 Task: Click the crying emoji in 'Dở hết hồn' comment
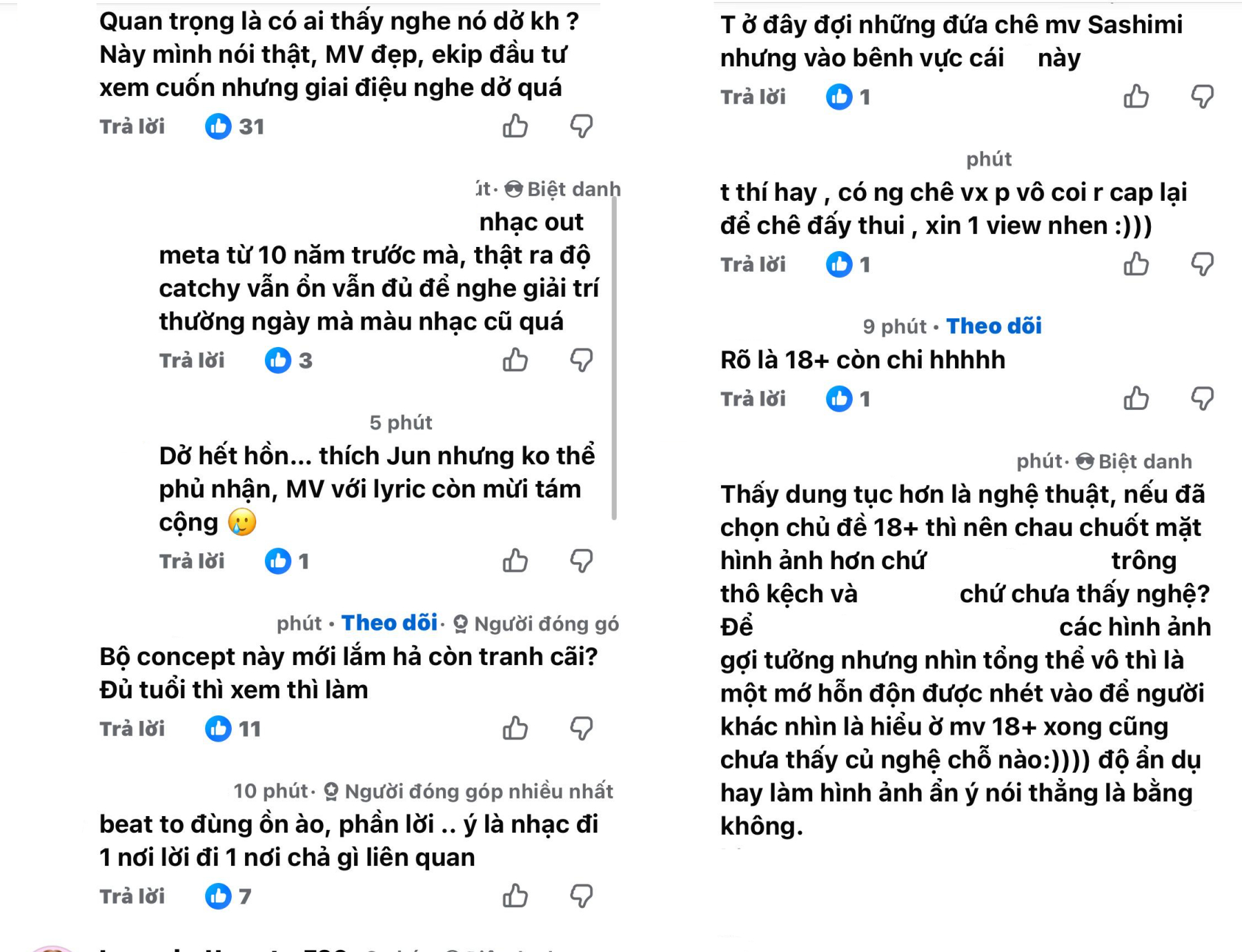[x=241, y=522]
